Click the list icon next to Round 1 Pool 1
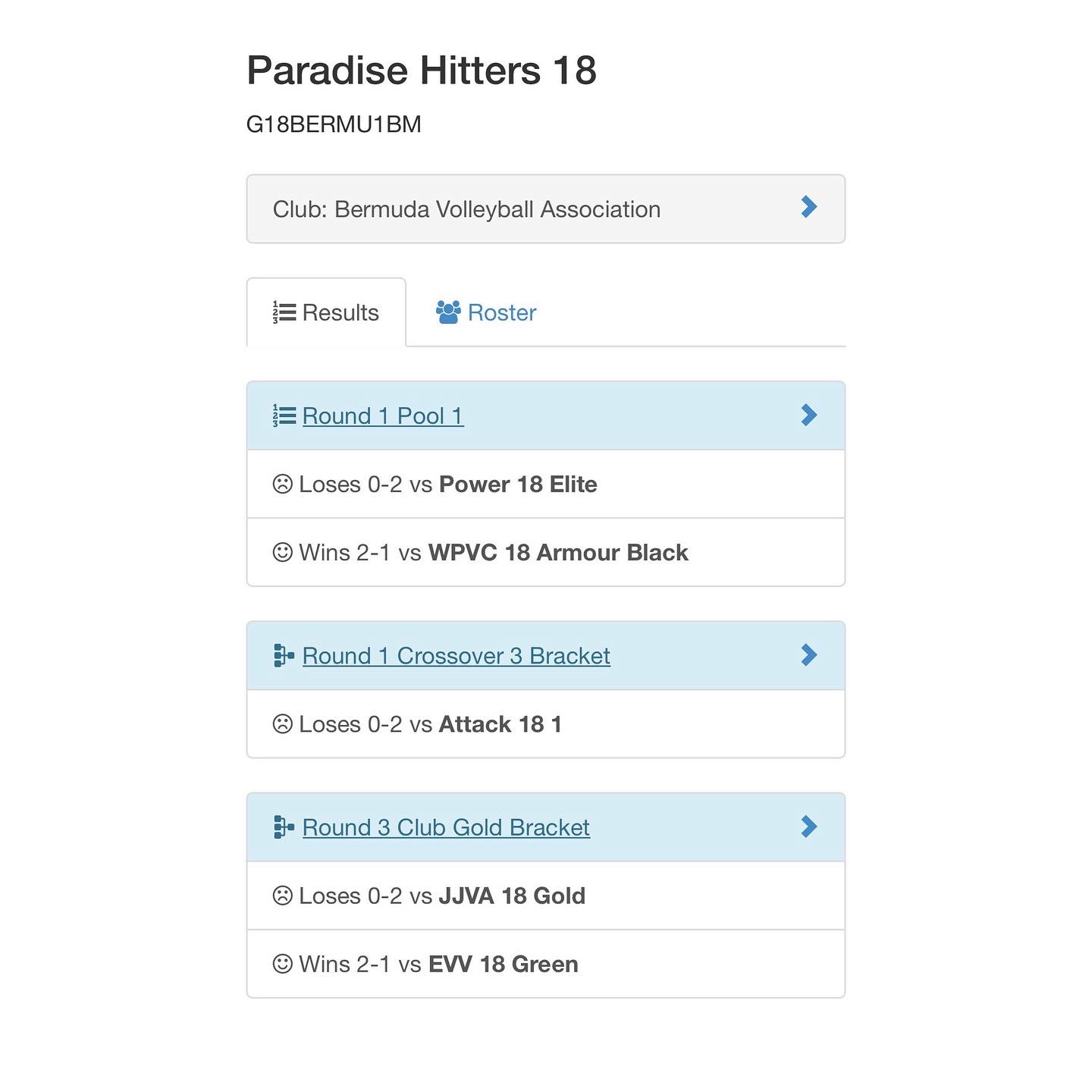Screen dimensions: 1092x1092 pyautogui.click(x=284, y=416)
